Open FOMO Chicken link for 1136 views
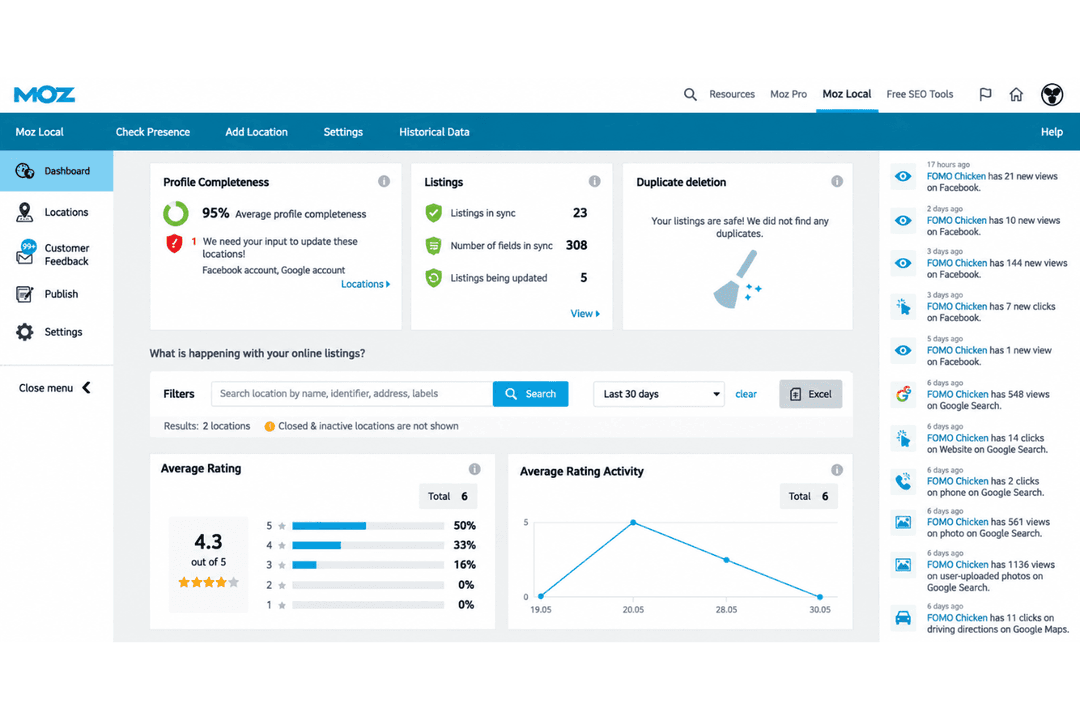This screenshot has height=720, width=1080. pos(957,564)
